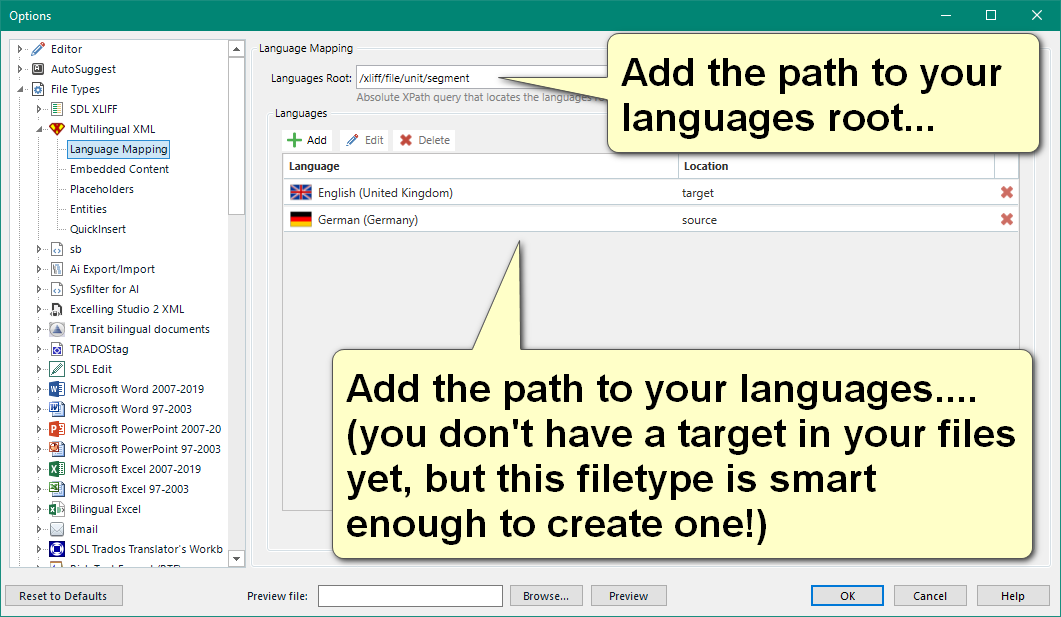Click the UK flag icon

pos(300,193)
